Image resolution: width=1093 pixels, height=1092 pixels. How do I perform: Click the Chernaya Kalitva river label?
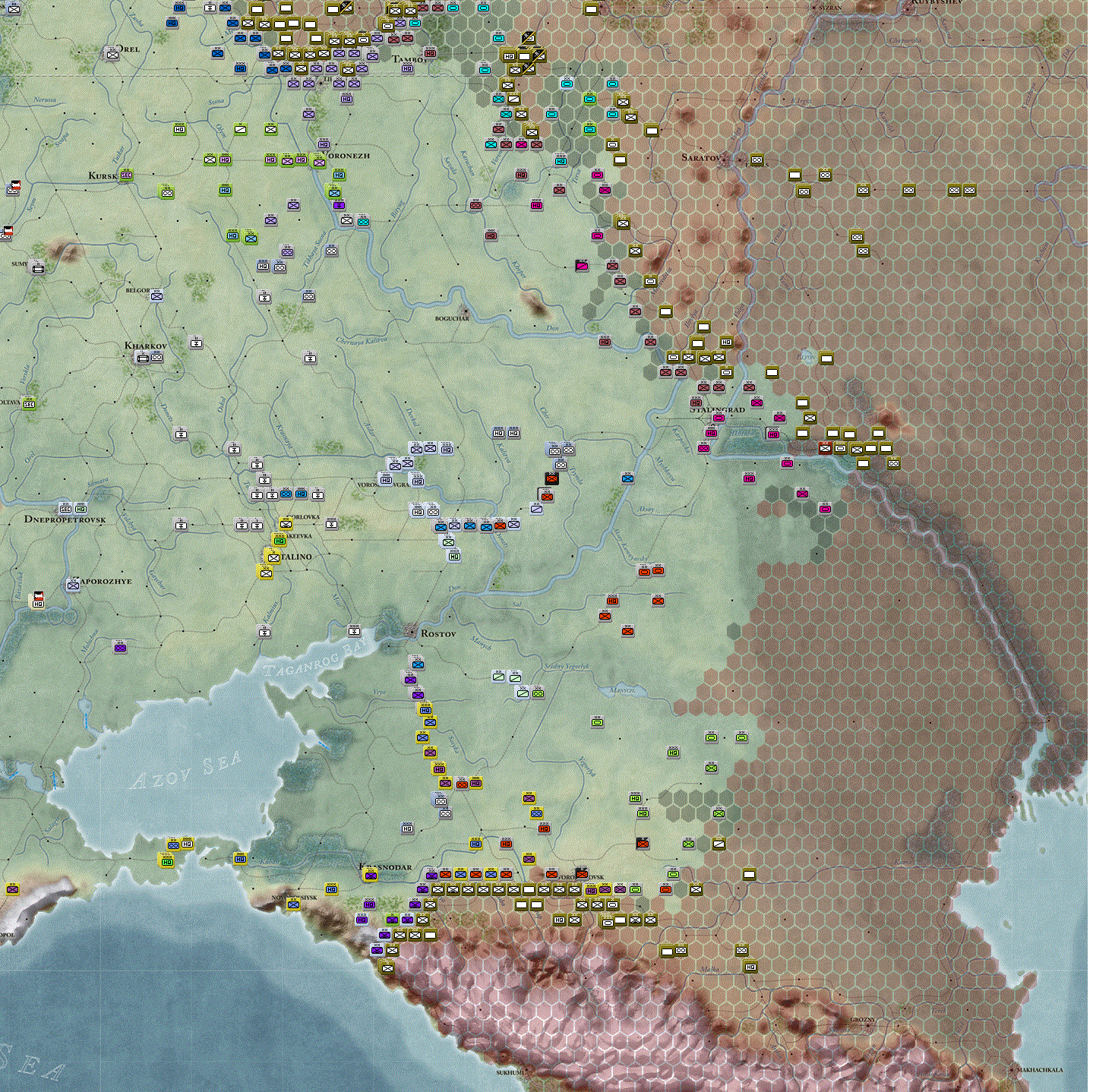pyautogui.click(x=361, y=341)
